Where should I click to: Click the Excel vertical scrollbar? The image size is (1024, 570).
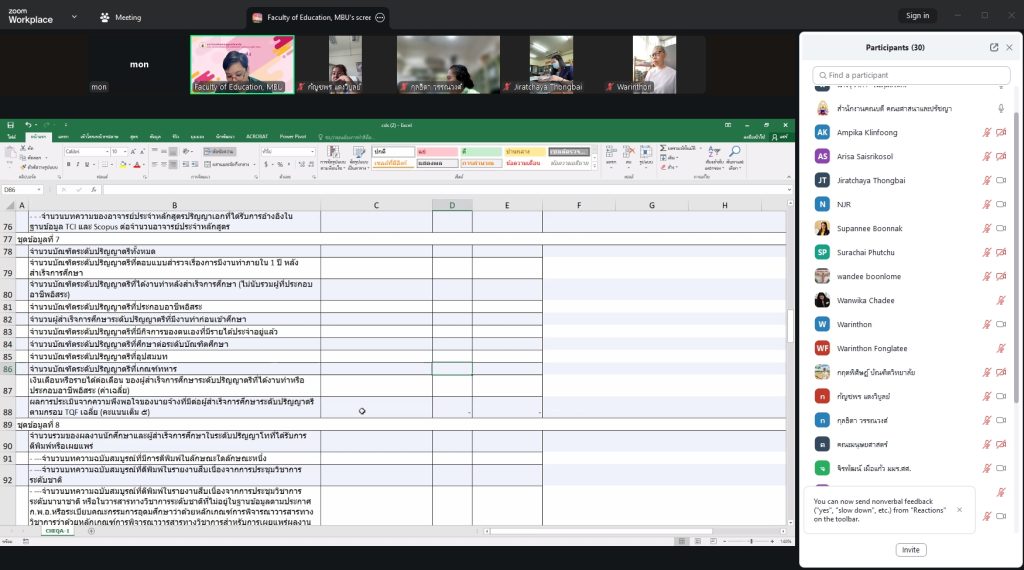coord(790,326)
